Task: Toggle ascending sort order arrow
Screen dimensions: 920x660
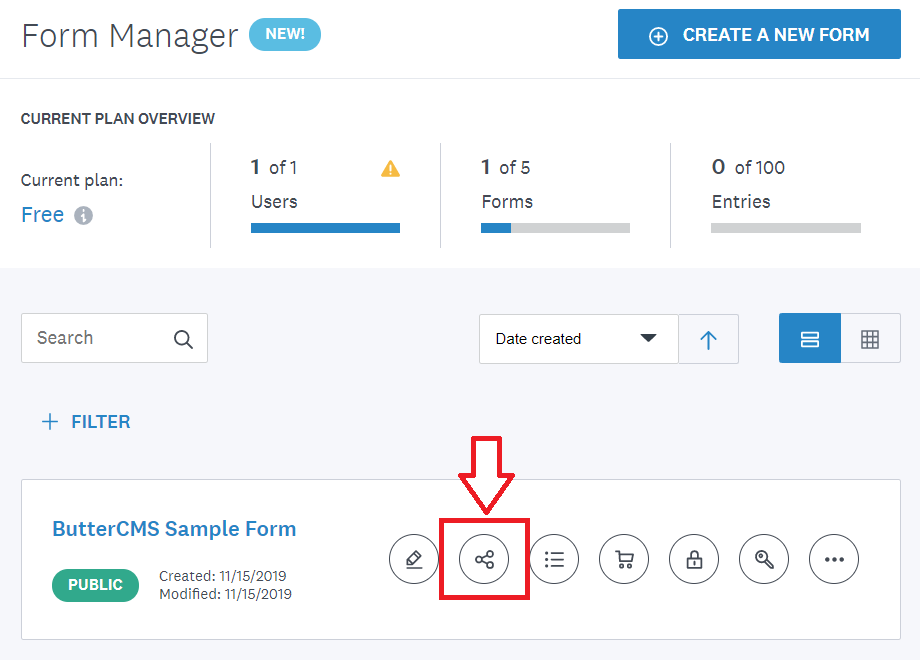Action: click(708, 339)
